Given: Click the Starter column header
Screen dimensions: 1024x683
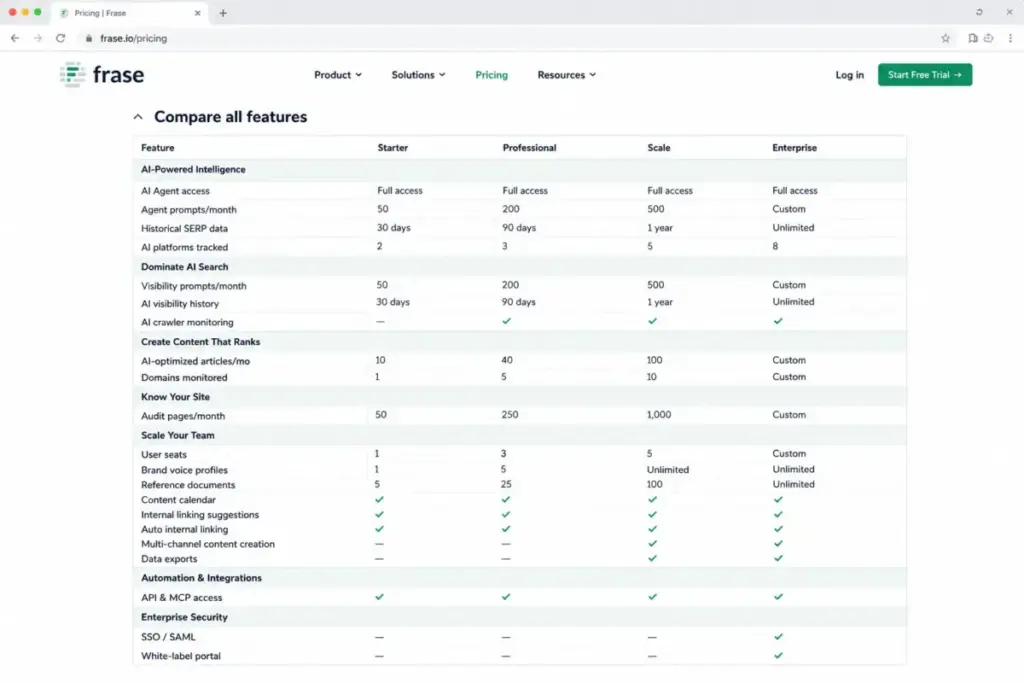Looking at the screenshot, I should (392, 148).
